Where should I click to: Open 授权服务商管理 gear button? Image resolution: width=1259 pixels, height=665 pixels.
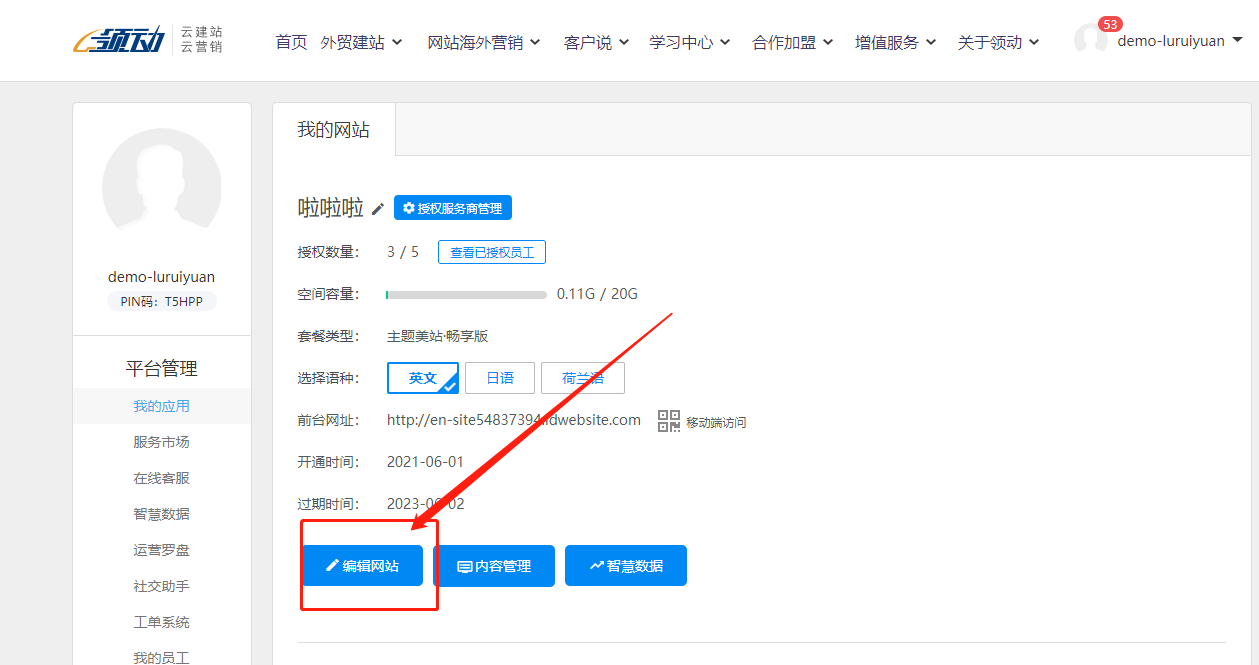(452, 208)
